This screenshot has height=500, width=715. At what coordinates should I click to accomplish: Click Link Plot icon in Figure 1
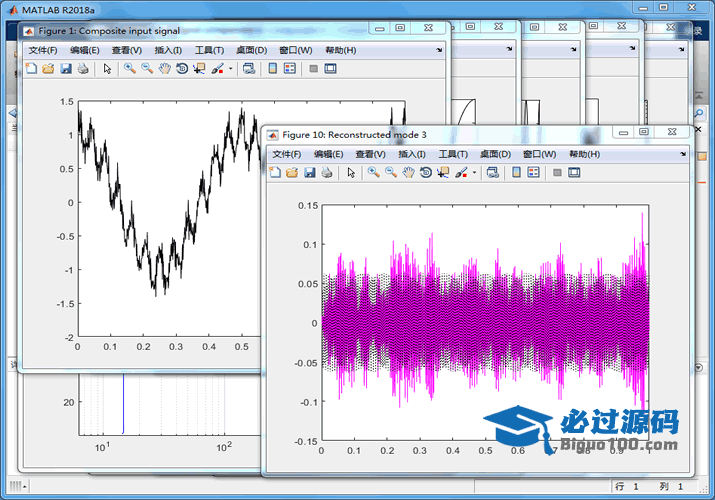(249, 69)
